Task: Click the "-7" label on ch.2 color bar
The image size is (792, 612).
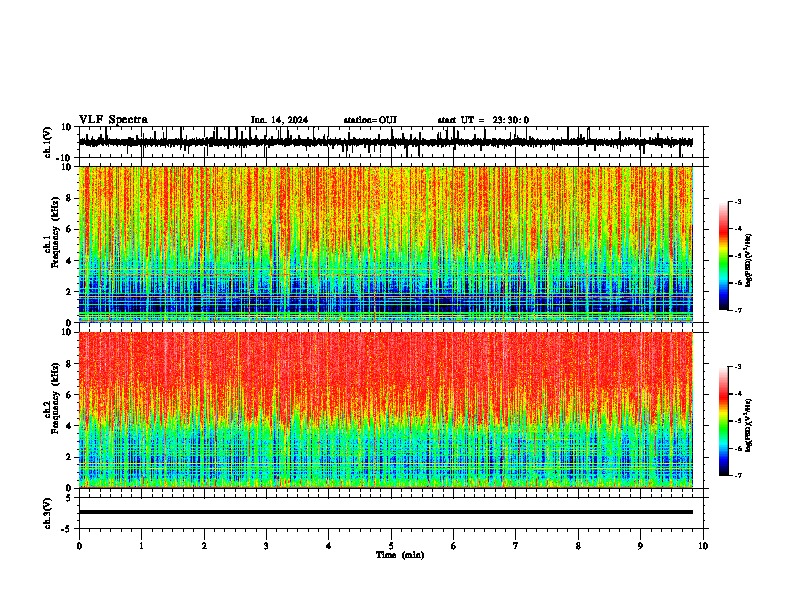Action: click(x=737, y=475)
